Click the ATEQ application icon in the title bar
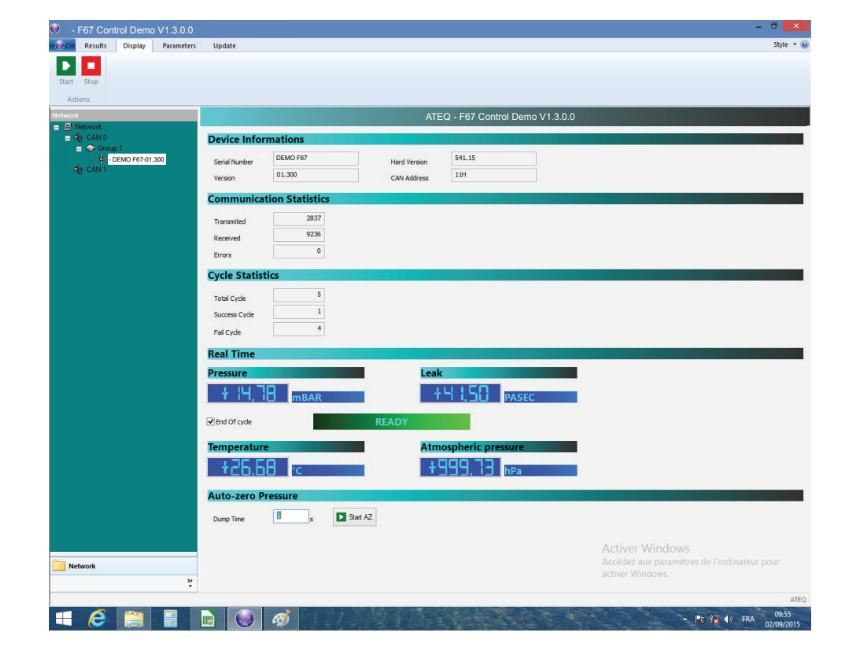This screenshot has width=859, height=653. 57,29
